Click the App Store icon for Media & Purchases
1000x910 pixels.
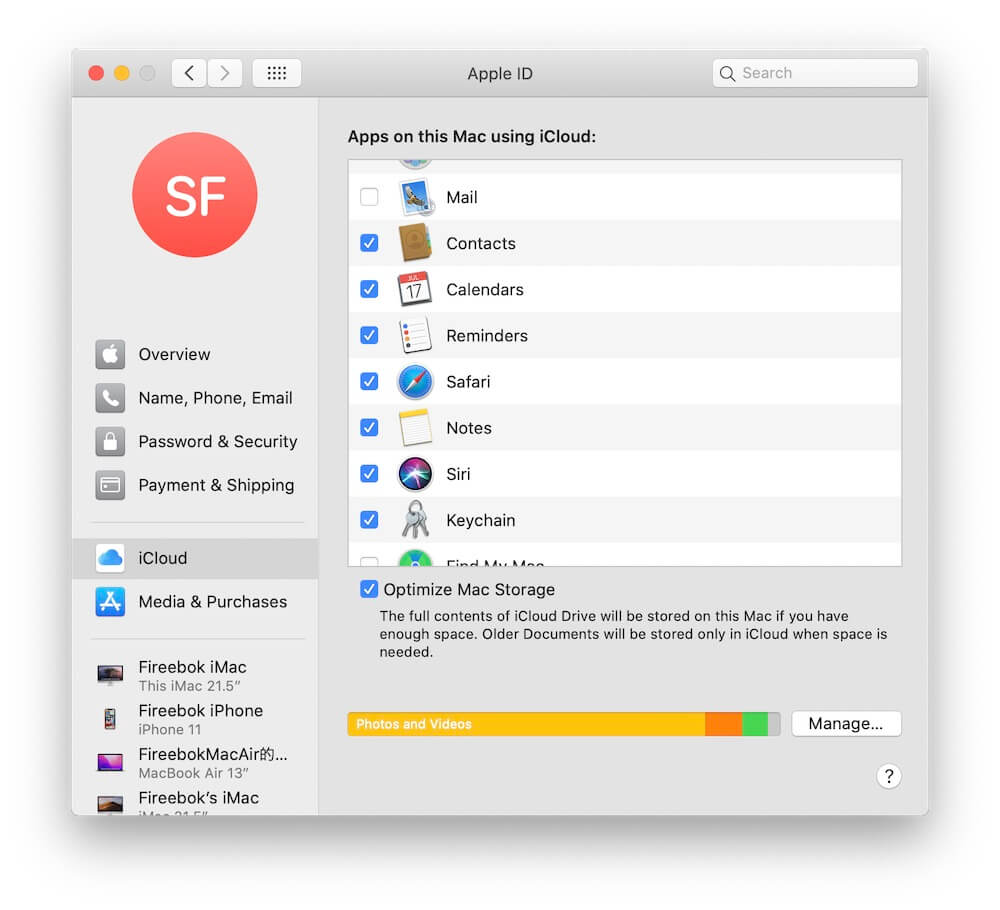pyautogui.click(x=110, y=601)
